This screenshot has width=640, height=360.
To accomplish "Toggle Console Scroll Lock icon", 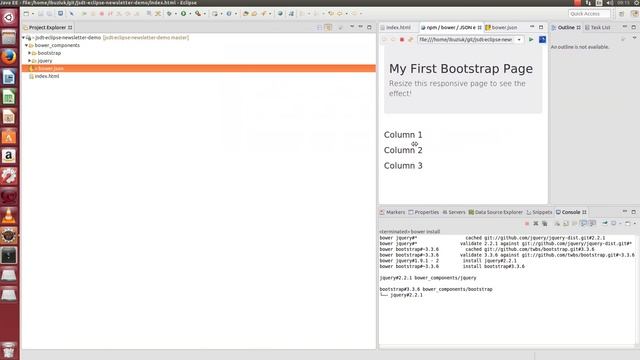I will [566, 224].
